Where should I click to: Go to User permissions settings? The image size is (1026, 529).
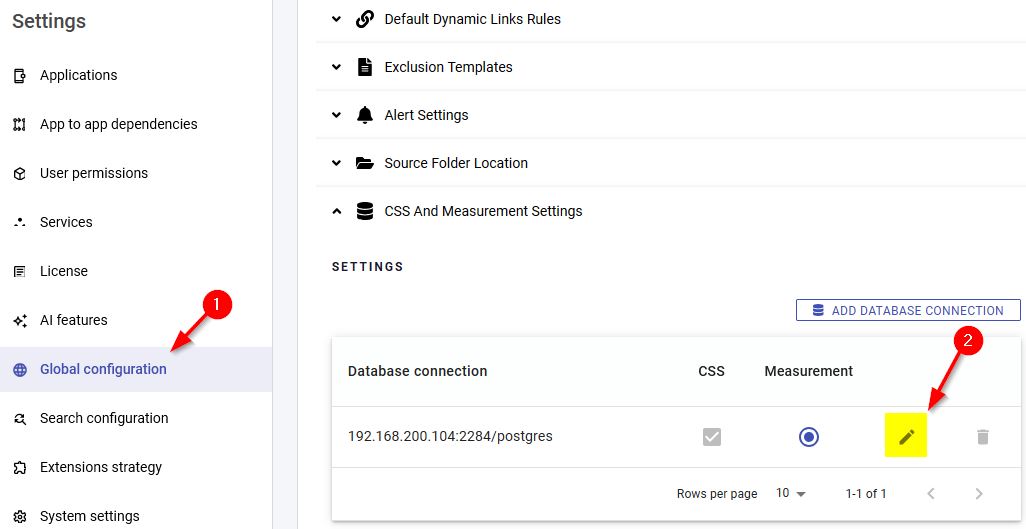click(x=93, y=173)
